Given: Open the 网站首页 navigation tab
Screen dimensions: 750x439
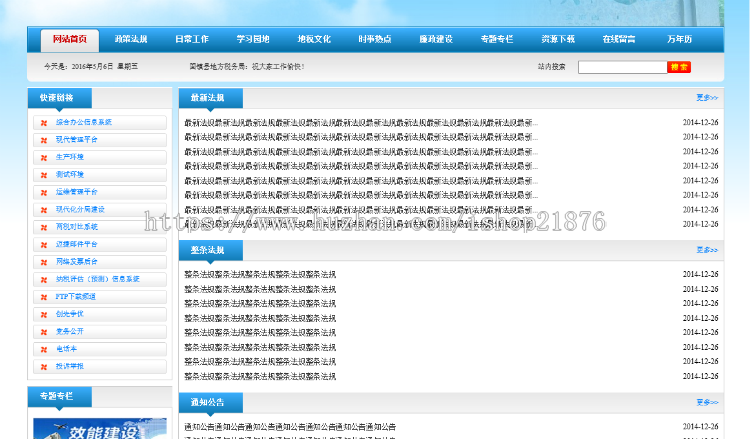Looking at the screenshot, I should coord(70,39).
